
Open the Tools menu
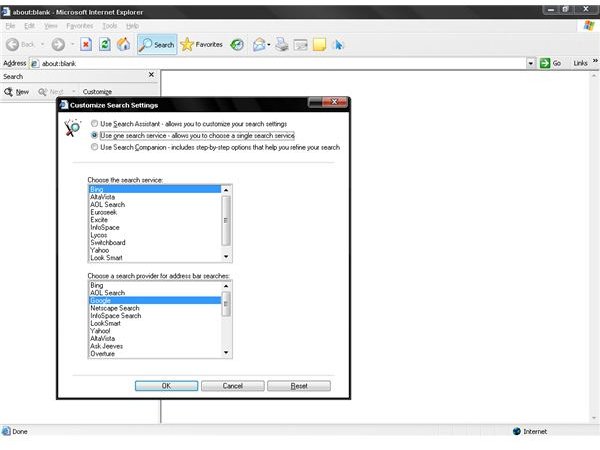[109, 26]
